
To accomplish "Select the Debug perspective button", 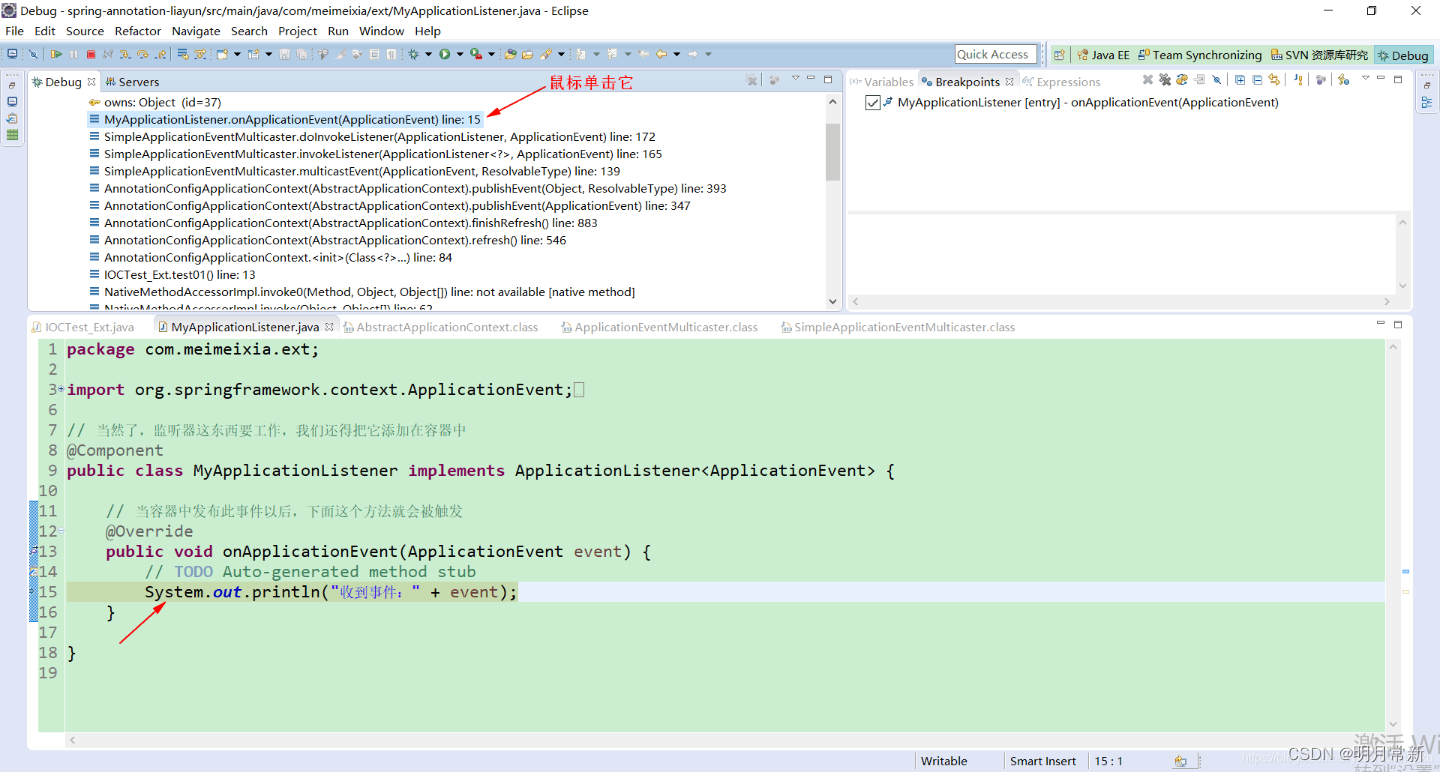I will coord(1402,55).
